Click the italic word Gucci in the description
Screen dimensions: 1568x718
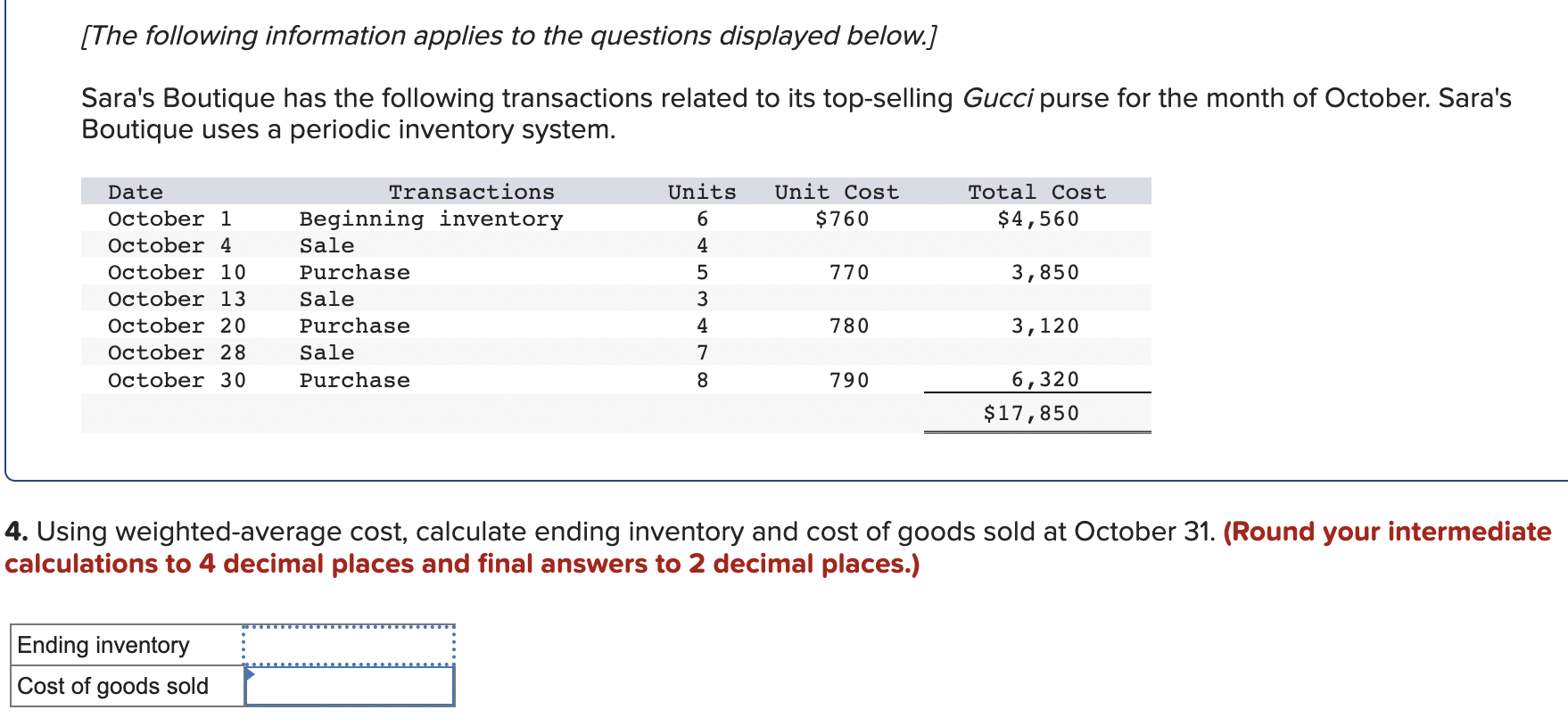pyautogui.click(x=997, y=97)
